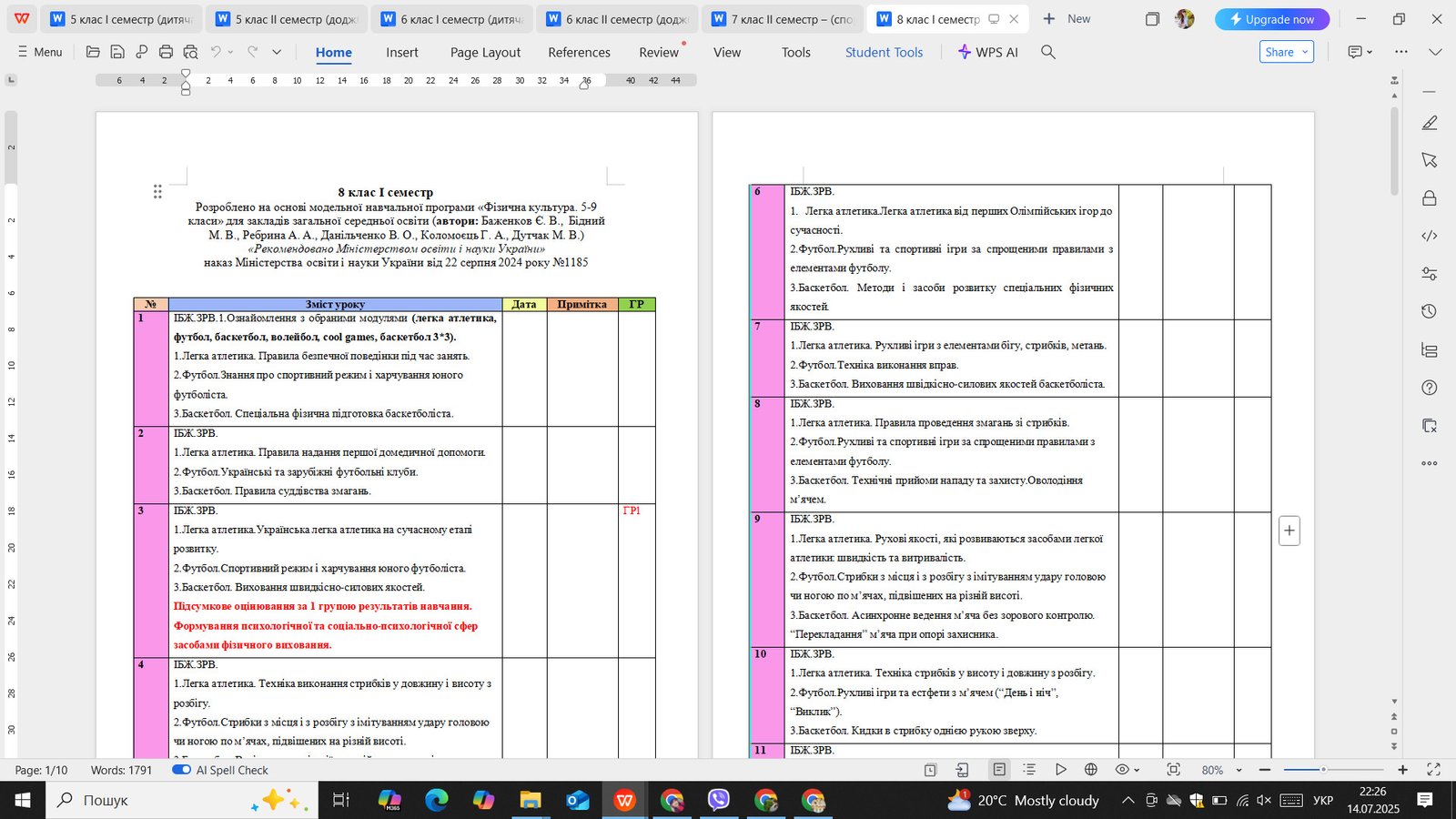Expand the undo history dropdown arrow
The width and height of the screenshot is (1456, 819).
231,52
